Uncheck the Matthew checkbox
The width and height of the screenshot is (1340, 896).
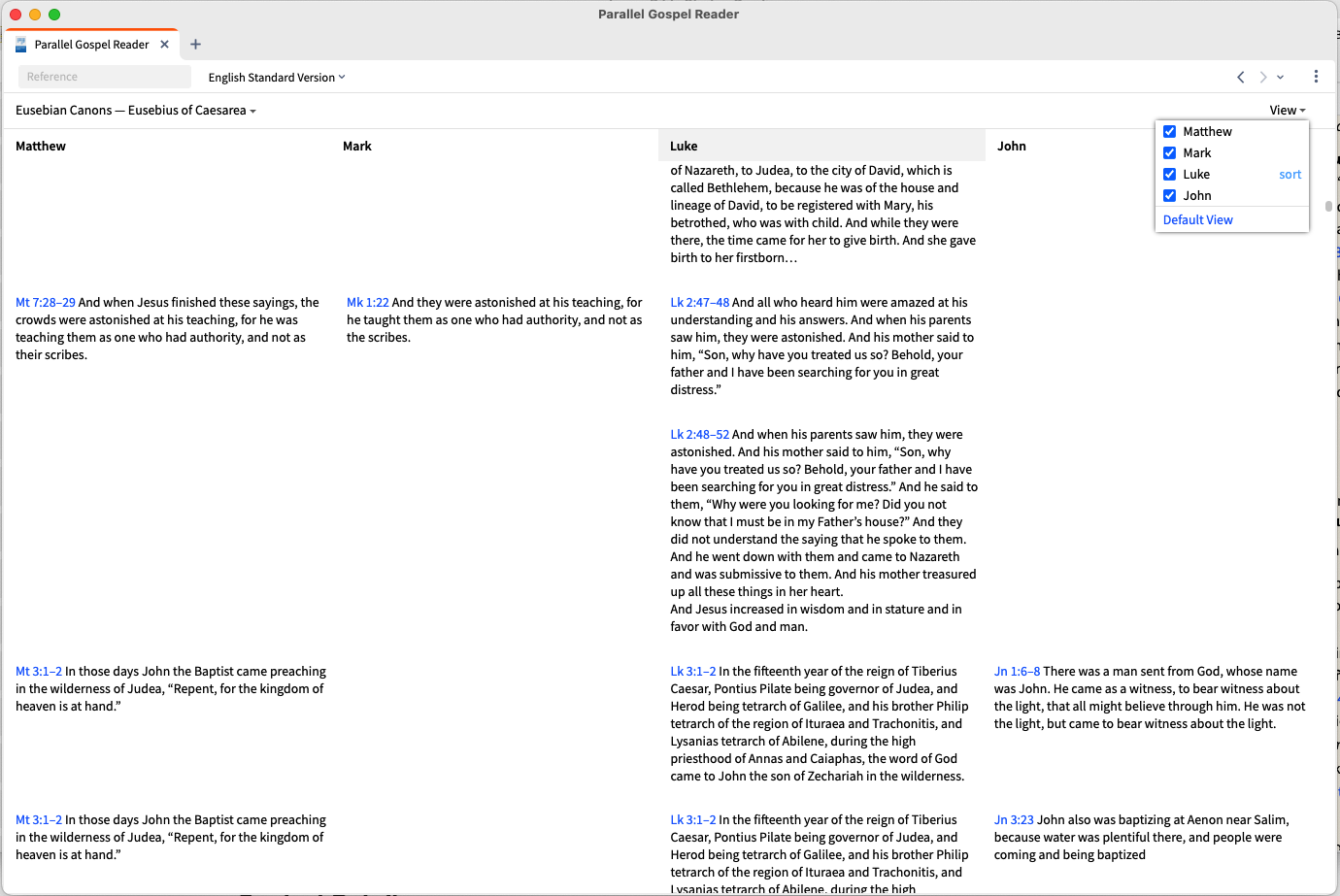point(1170,132)
